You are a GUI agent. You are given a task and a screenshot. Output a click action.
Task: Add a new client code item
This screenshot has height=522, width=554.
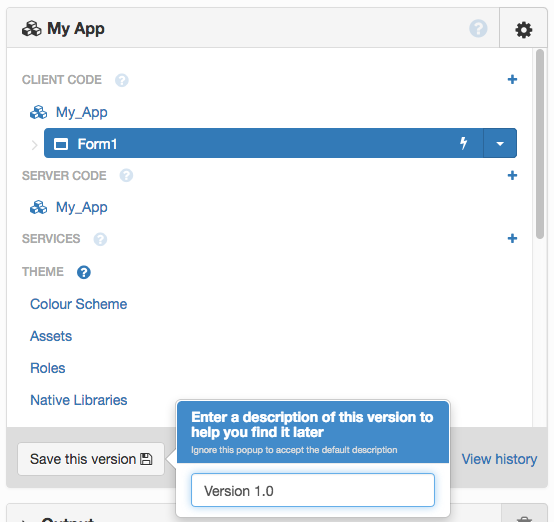[x=512, y=79]
